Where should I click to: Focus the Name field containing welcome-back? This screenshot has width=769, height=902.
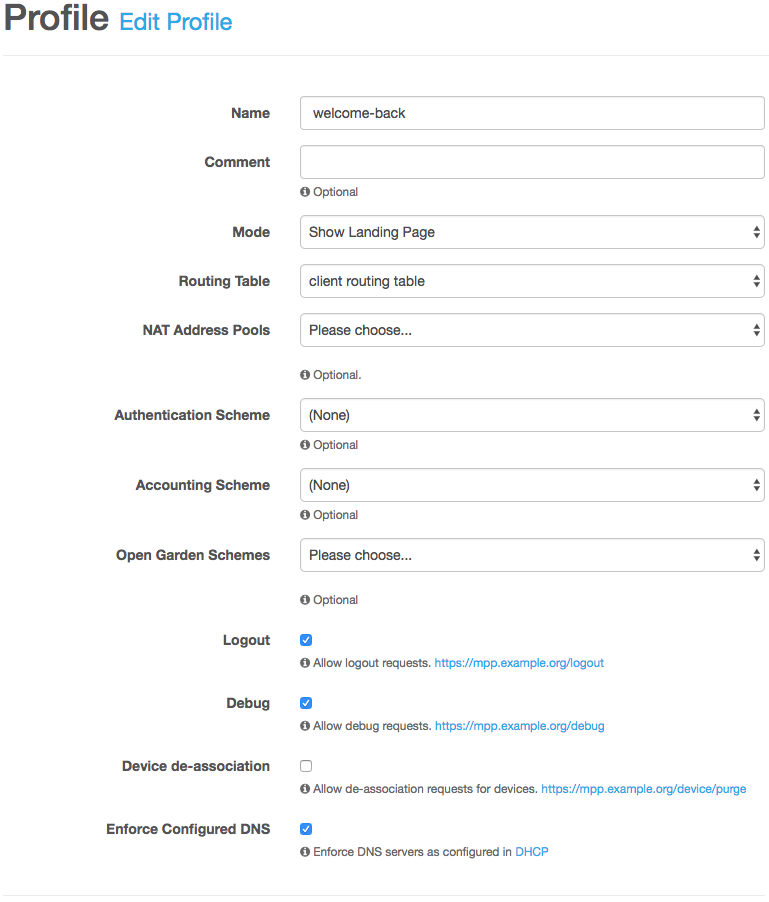point(532,113)
